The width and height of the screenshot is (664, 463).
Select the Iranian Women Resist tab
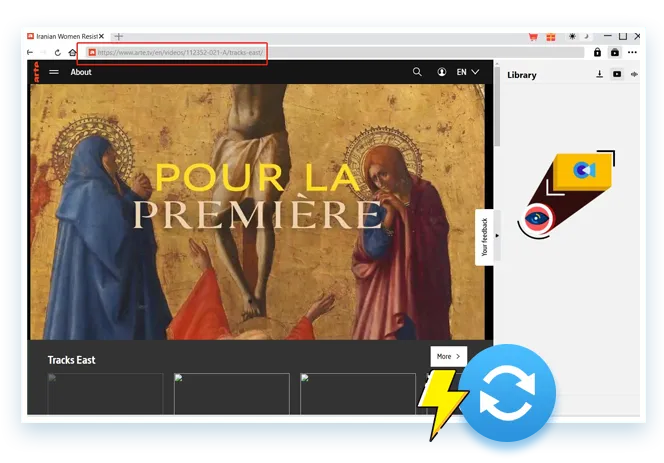click(x=66, y=36)
